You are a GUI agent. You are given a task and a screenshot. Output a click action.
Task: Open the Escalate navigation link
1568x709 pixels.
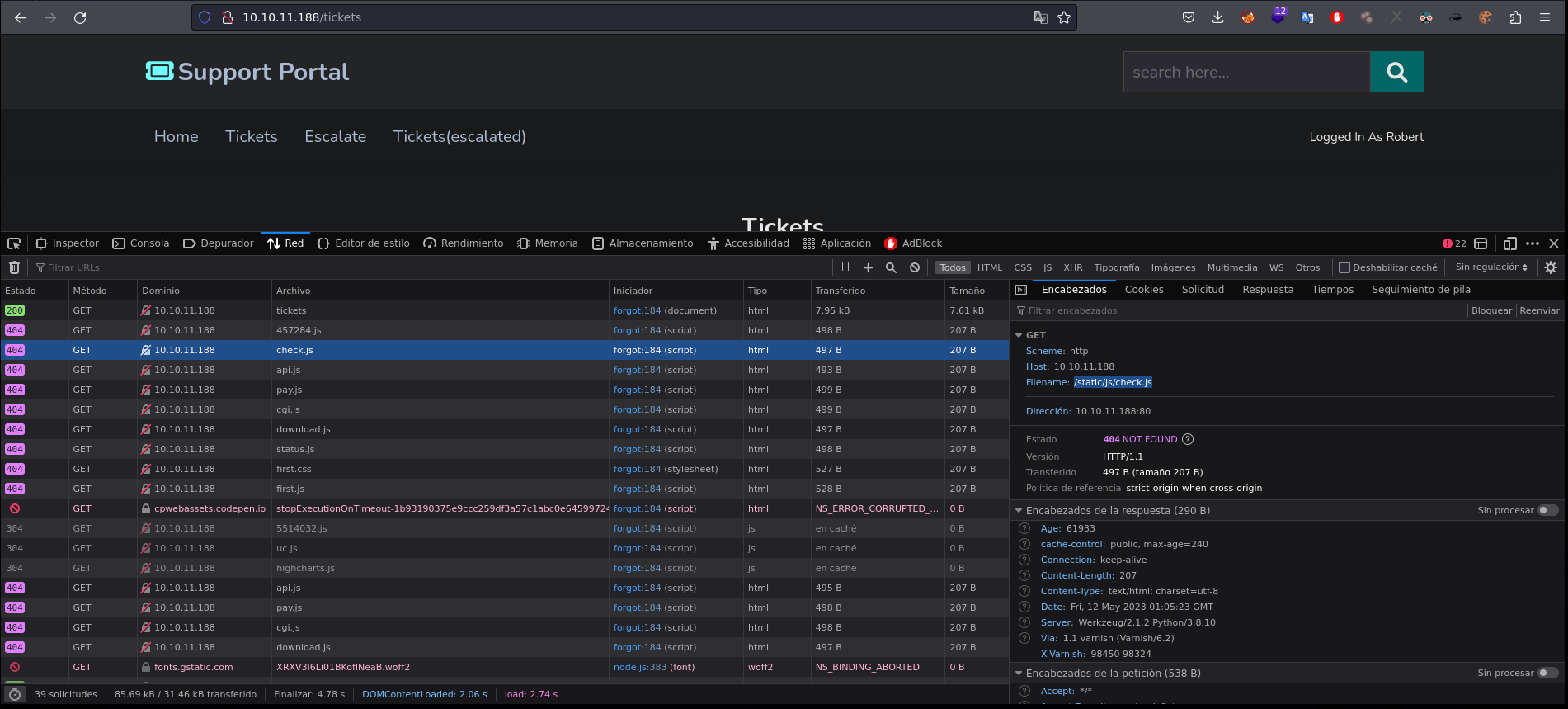click(x=335, y=137)
